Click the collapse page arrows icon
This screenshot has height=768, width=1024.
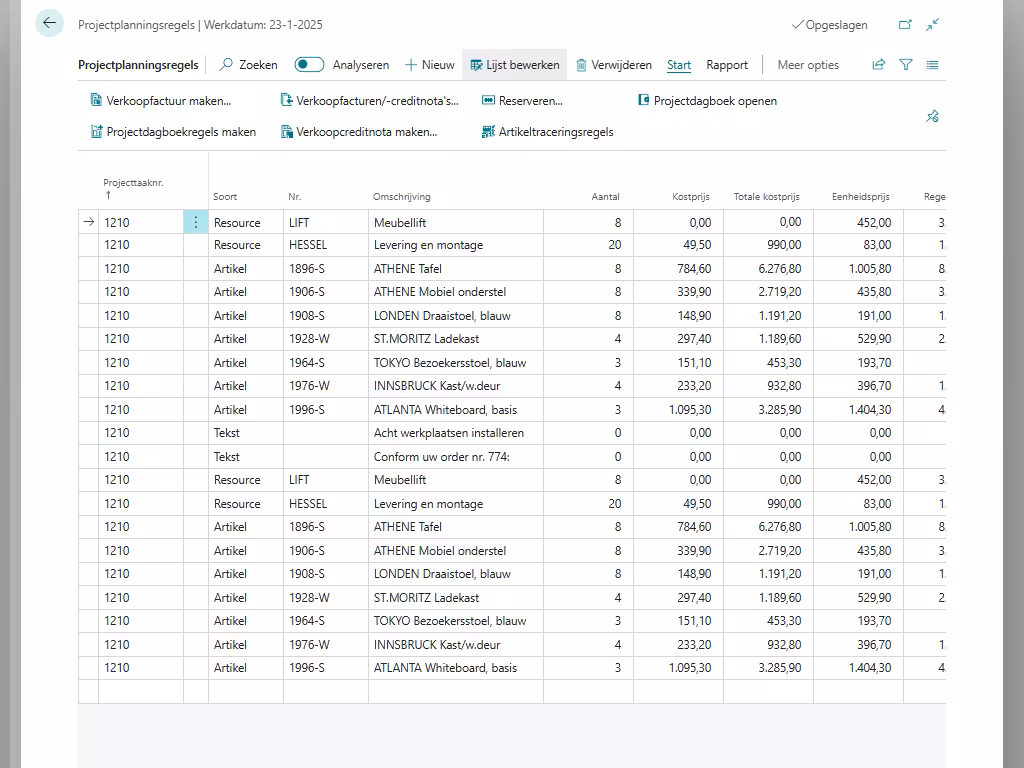(x=932, y=25)
